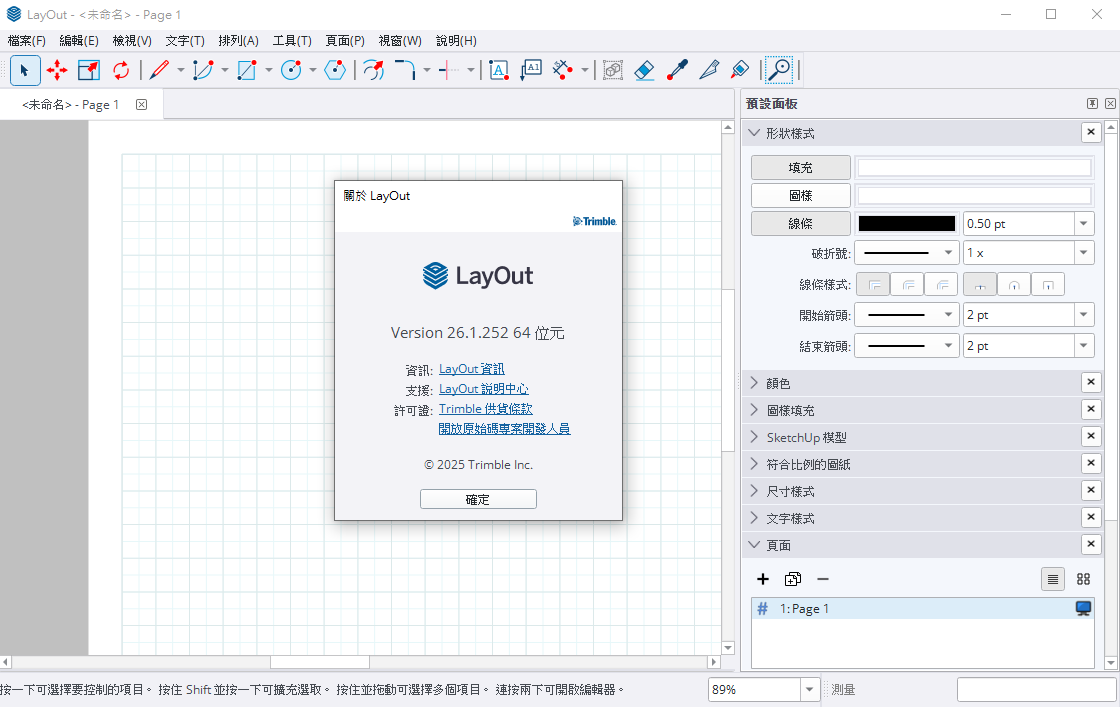Open the 89% zoom level dropdown
This screenshot has width=1120, height=707.
(x=809, y=689)
